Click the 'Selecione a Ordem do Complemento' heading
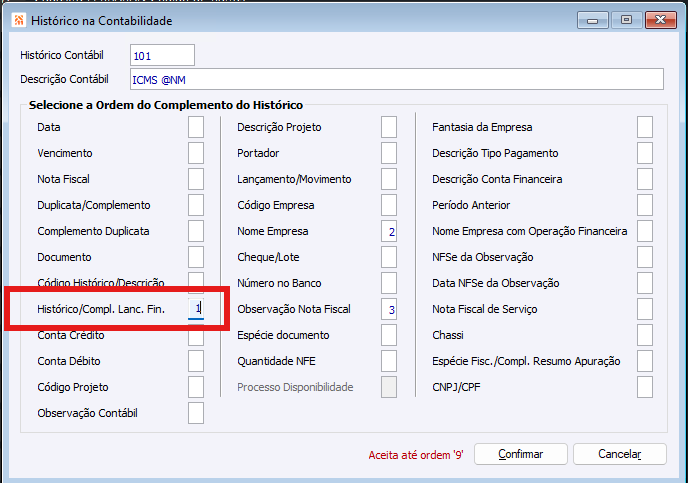The height and width of the screenshot is (483, 688). tap(166, 105)
